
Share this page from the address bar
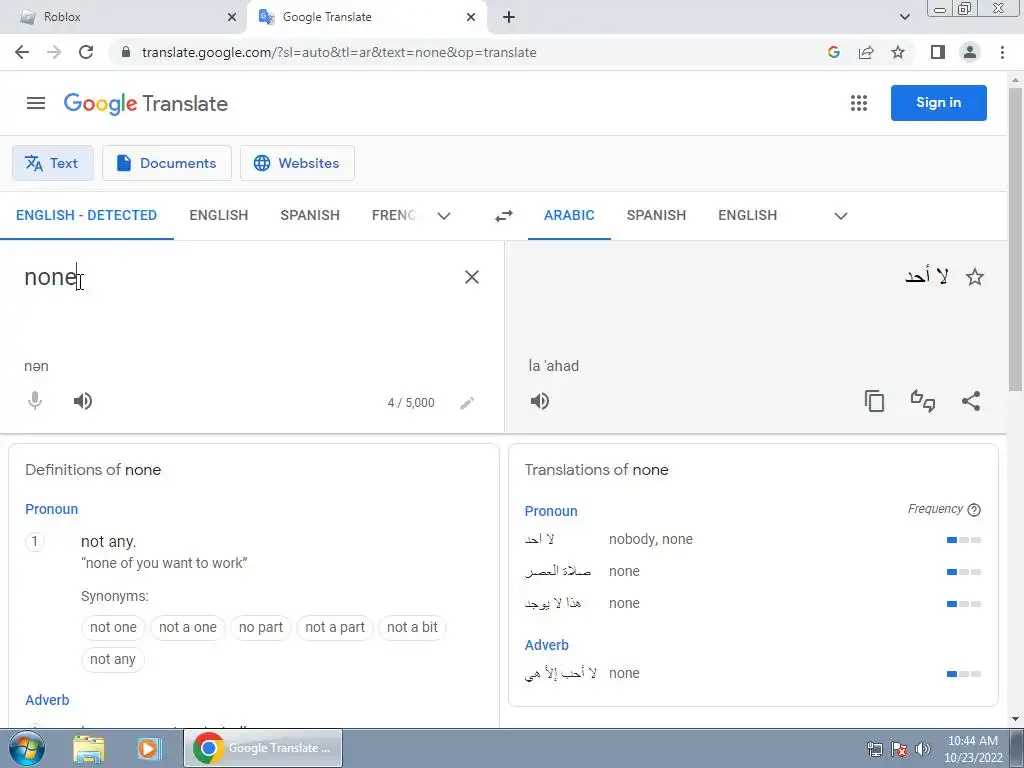click(866, 52)
